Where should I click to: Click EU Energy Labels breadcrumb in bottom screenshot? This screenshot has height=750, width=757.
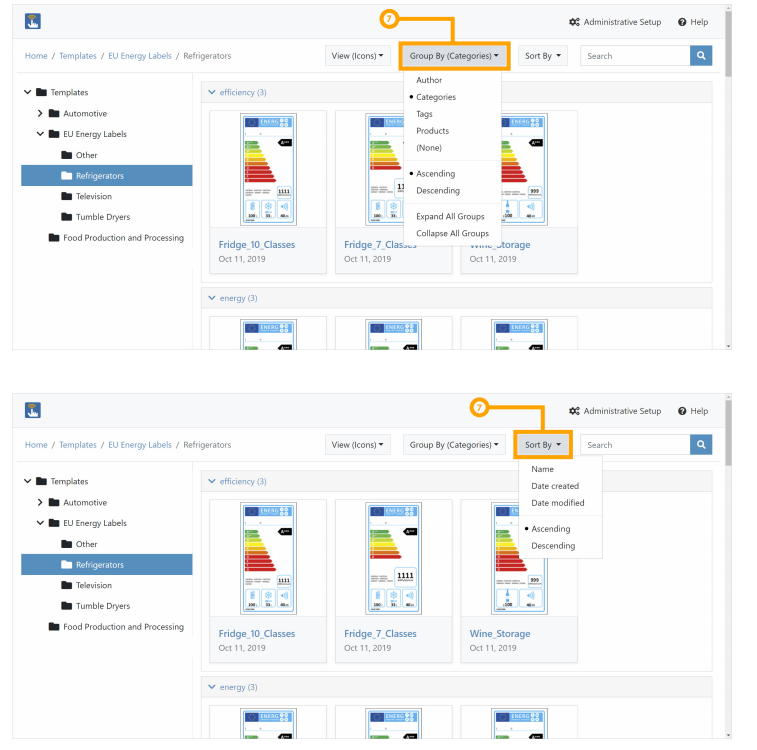tap(140, 445)
